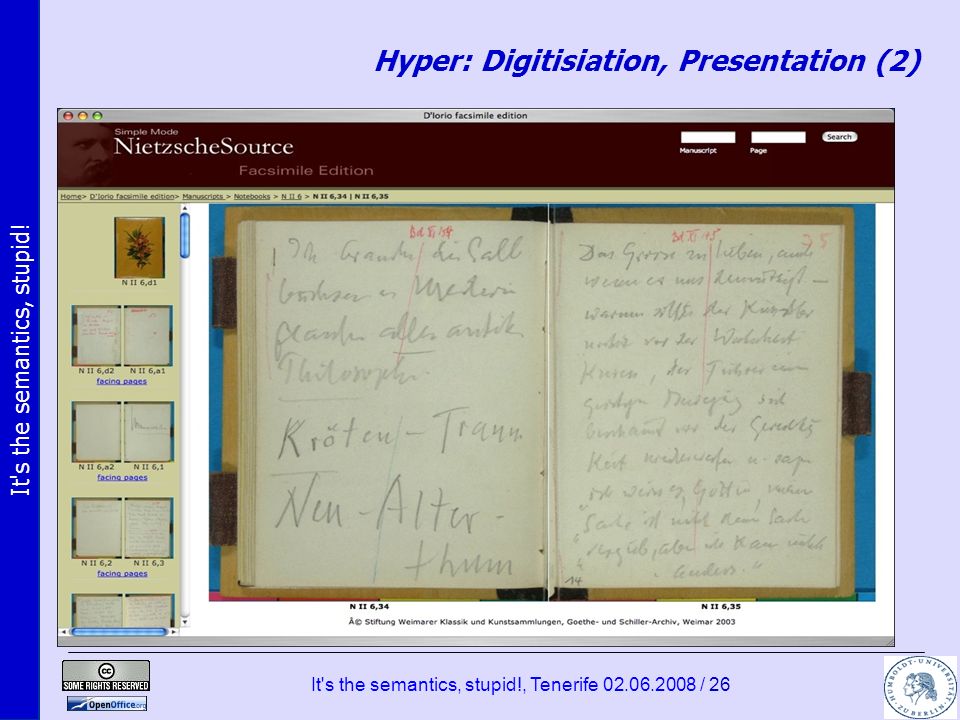Click the Facsimile Edition header text

tap(306, 171)
